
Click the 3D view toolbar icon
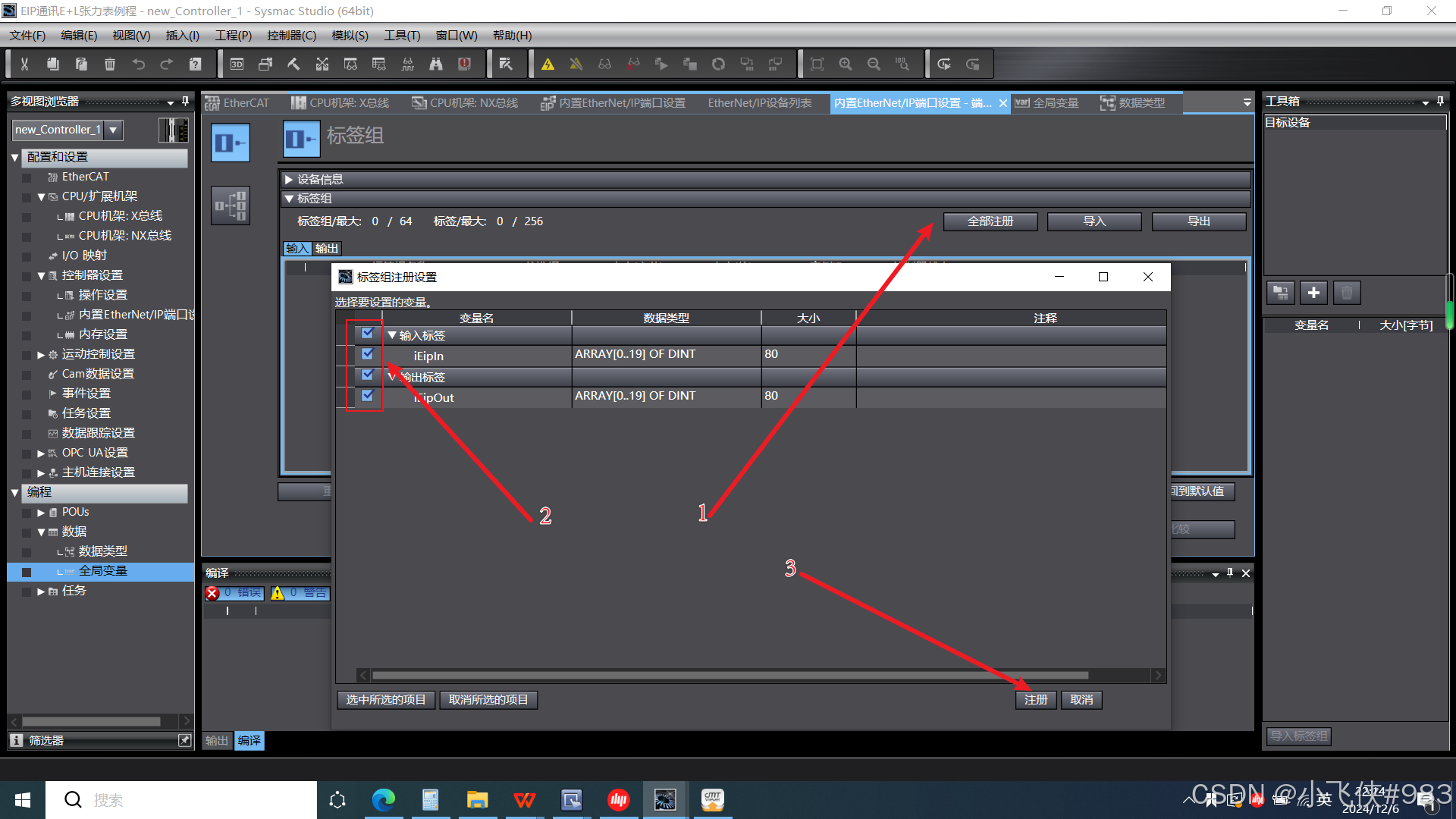237,64
